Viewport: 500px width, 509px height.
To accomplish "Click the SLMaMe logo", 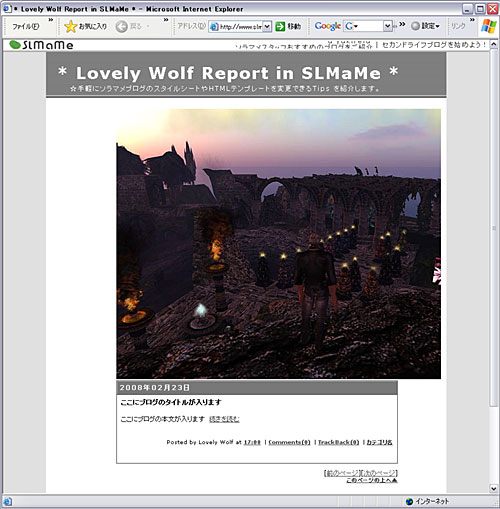I will [x=41, y=45].
